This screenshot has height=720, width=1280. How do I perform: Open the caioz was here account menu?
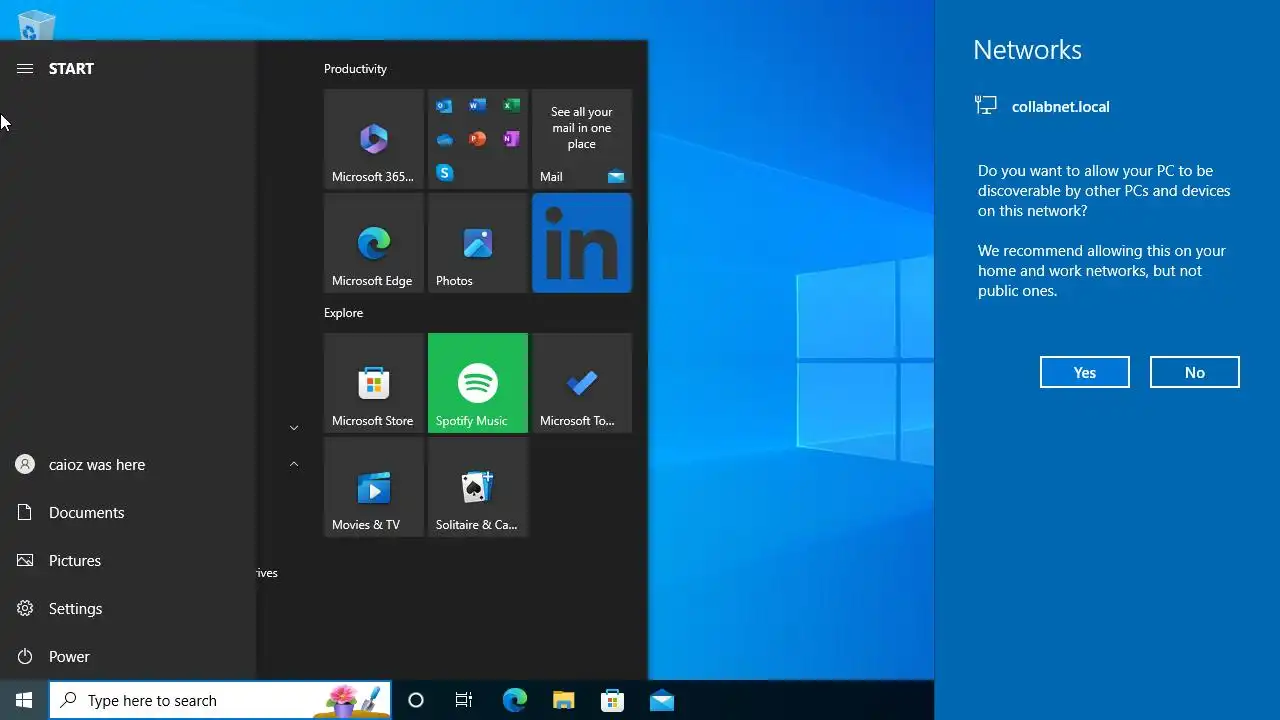coord(128,464)
